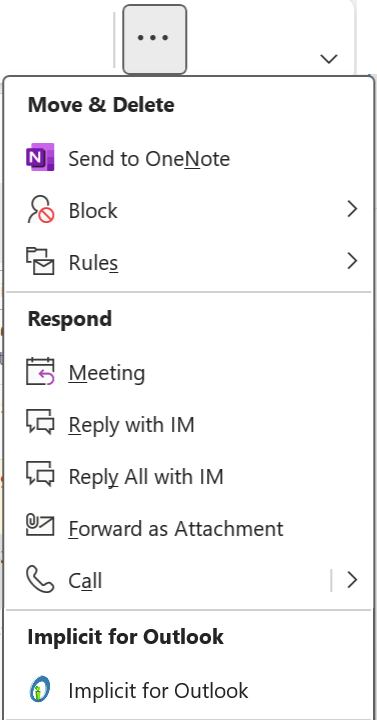Click the Forward as Attachment envelope icon
The height and width of the screenshot is (720, 377).
click(x=40, y=526)
